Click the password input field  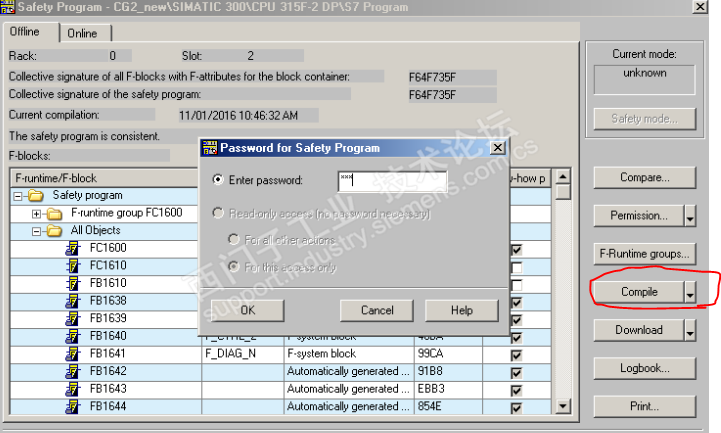coord(392,181)
